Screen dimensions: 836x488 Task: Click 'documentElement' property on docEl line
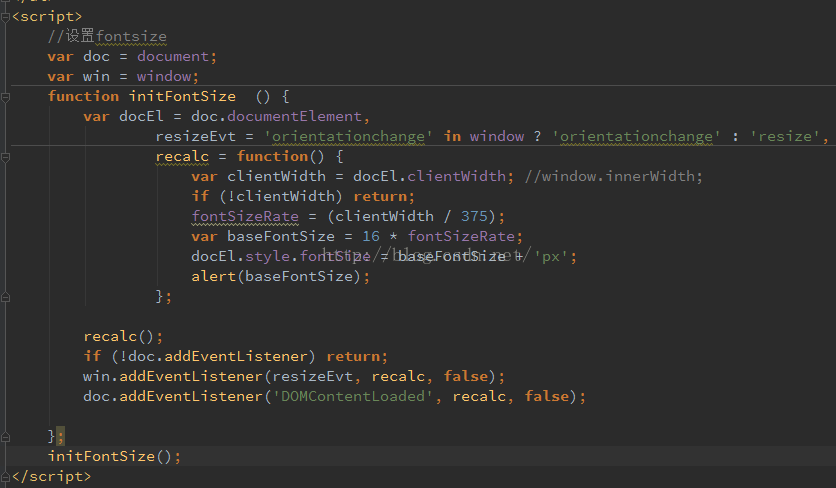294,116
